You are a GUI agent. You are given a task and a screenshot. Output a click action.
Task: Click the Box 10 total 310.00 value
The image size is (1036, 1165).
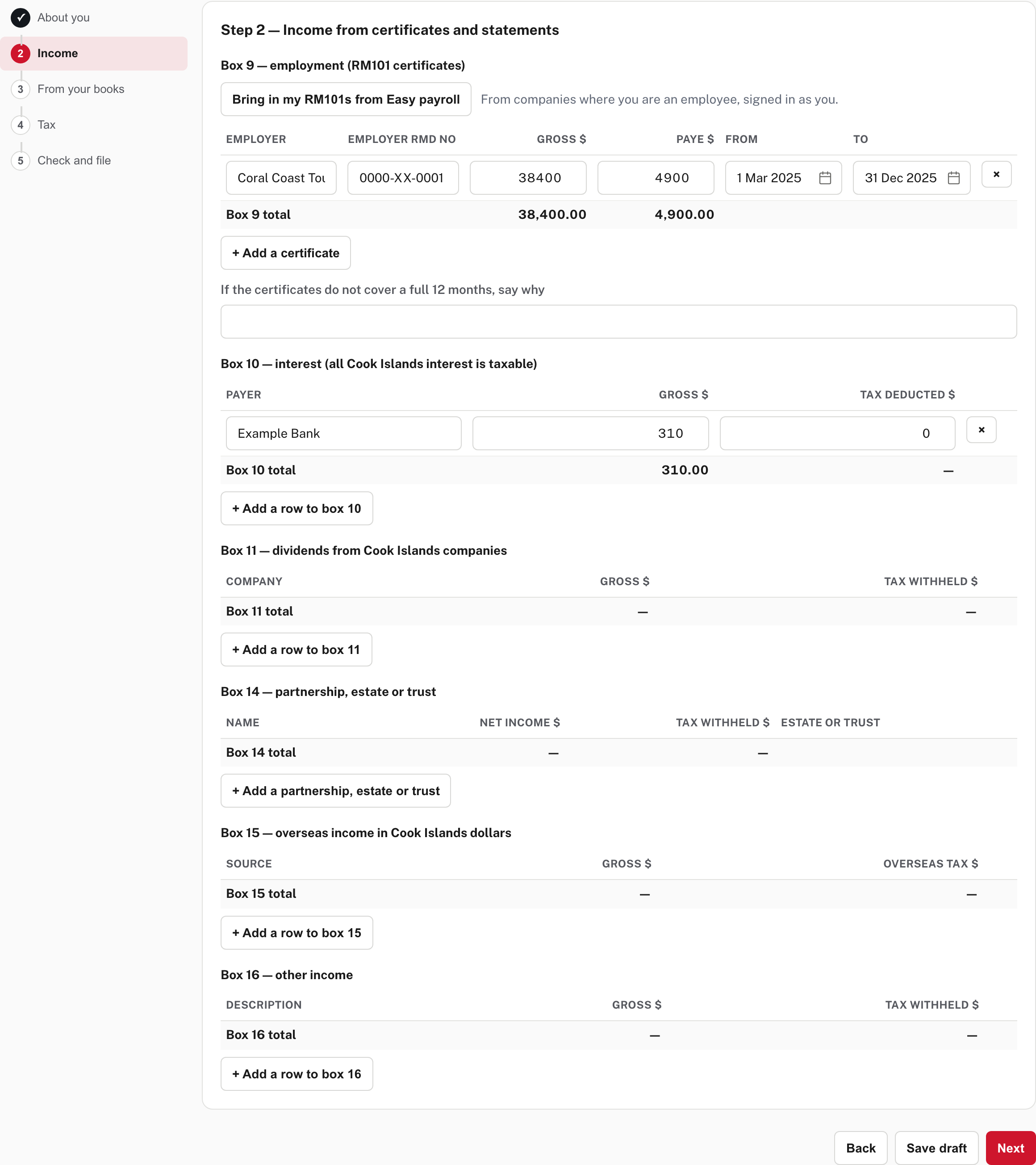coord(685,470)
